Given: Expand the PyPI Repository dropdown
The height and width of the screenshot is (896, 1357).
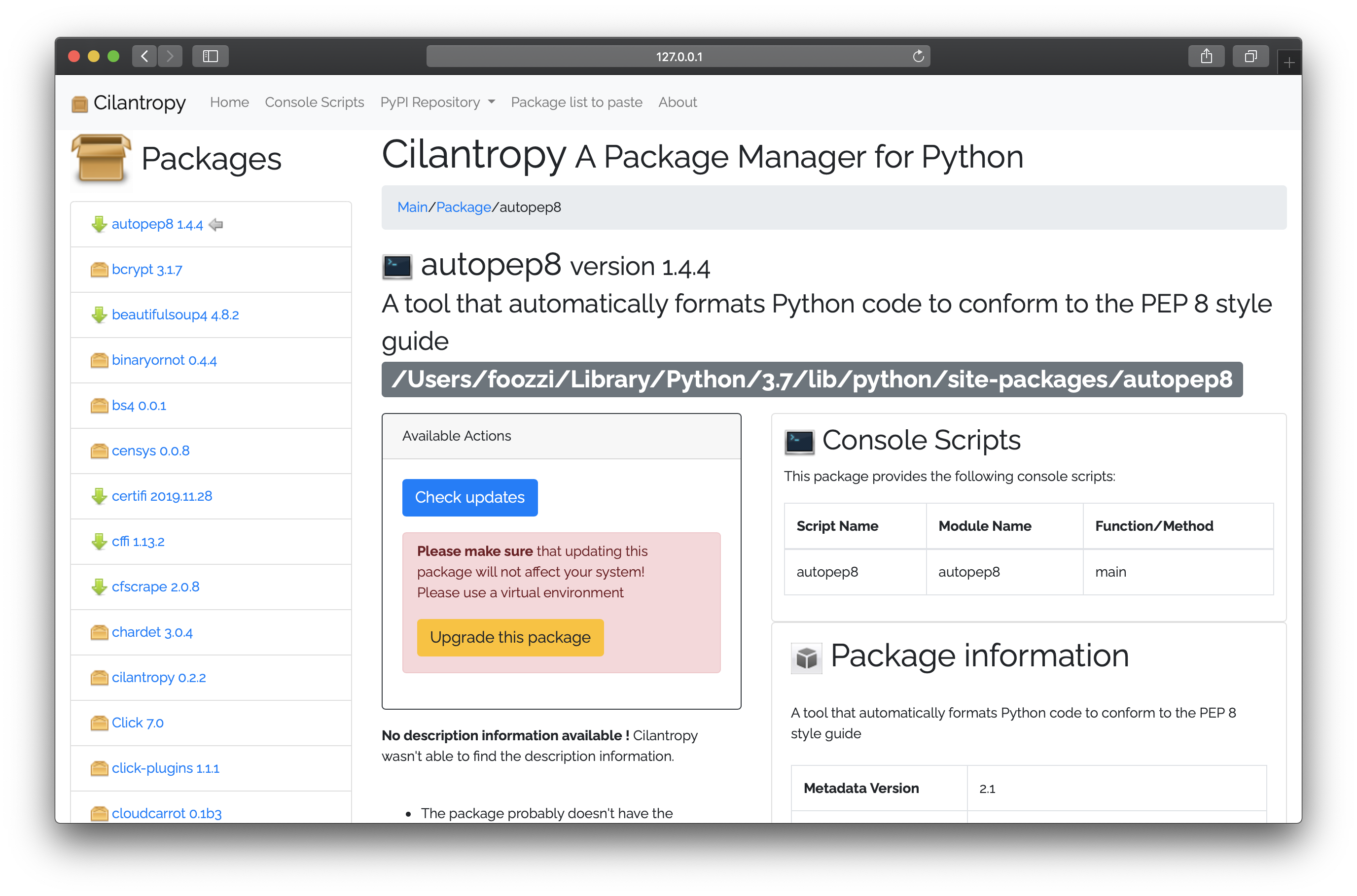Looking at the screenshot, I should click(x=437, y=103).
